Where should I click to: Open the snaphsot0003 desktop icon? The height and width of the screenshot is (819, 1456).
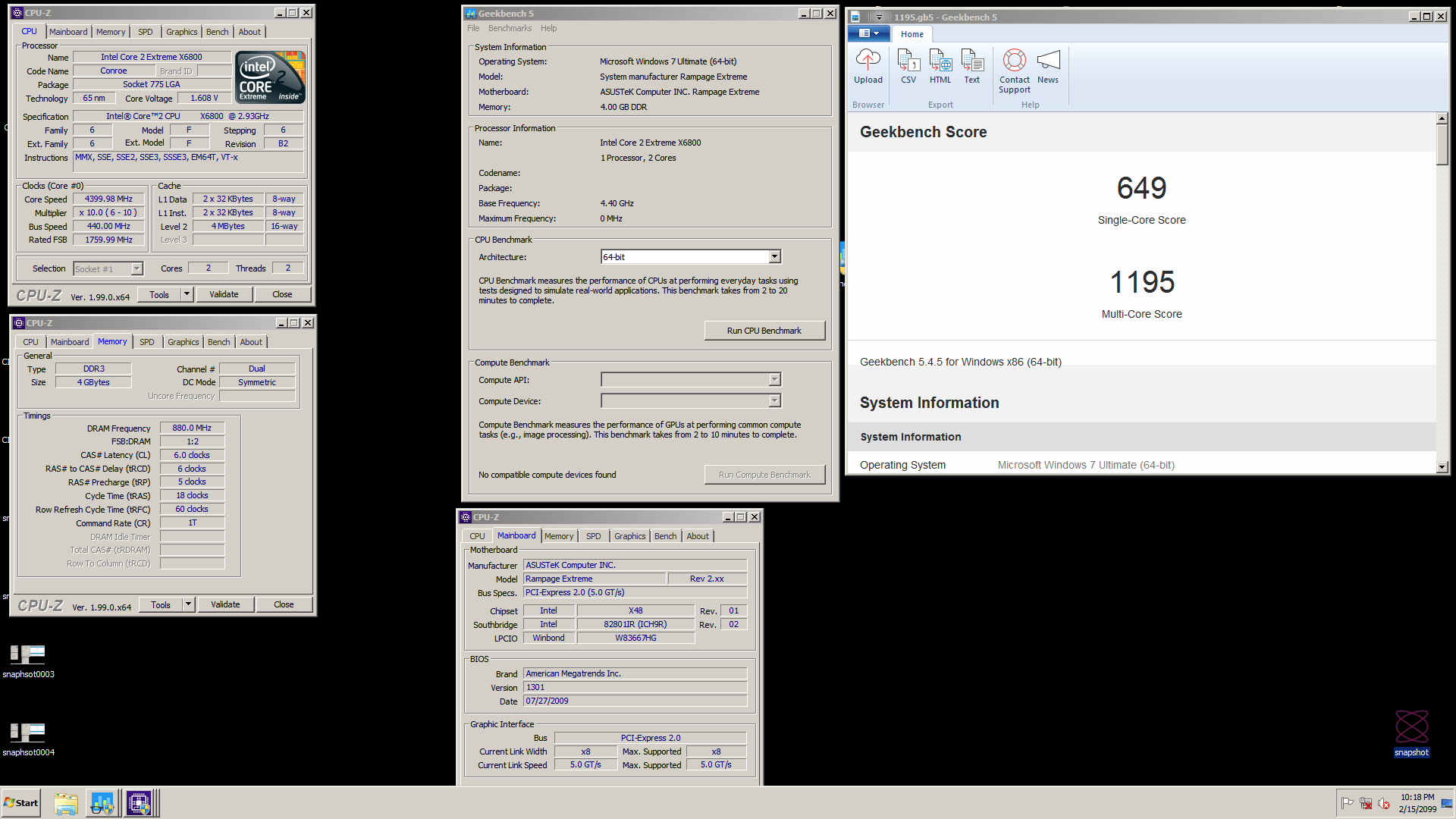pyautogui.click(x=28, y=661)
